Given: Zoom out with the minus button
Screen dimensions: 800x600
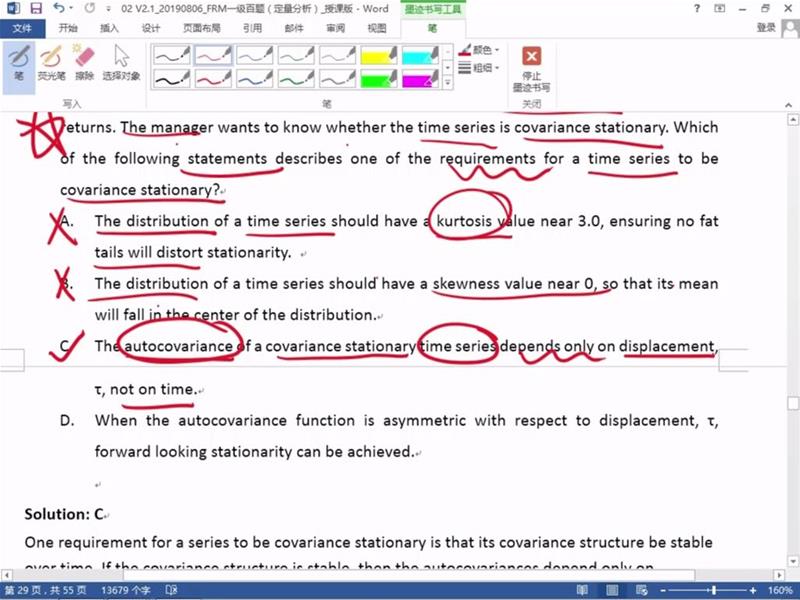Looking at the screenshot, I should pyautogui.click(x=662, y=590).
